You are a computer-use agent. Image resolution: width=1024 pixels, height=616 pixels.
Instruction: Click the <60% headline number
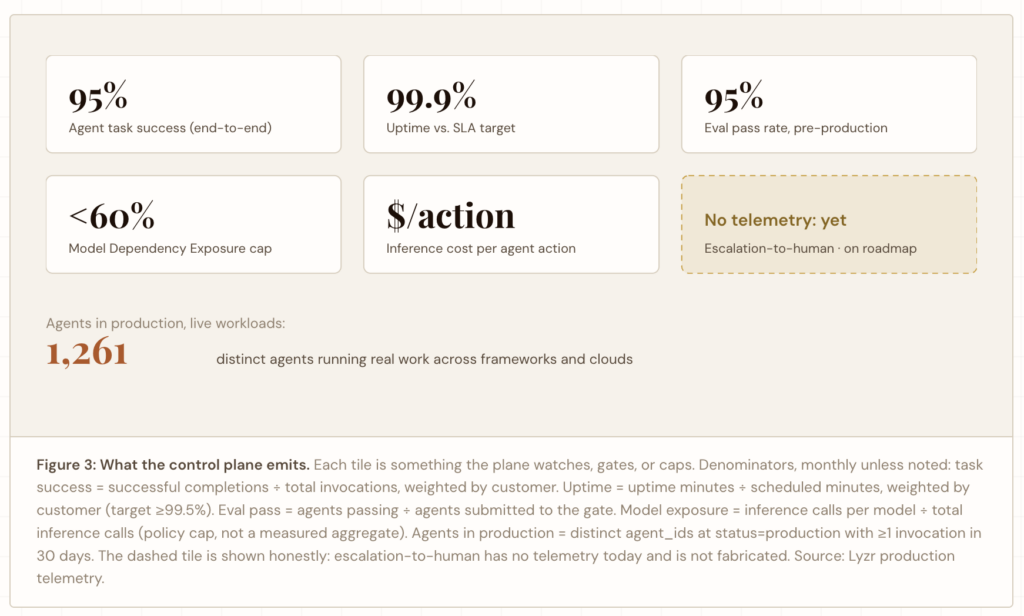click(x=112, y=216)
